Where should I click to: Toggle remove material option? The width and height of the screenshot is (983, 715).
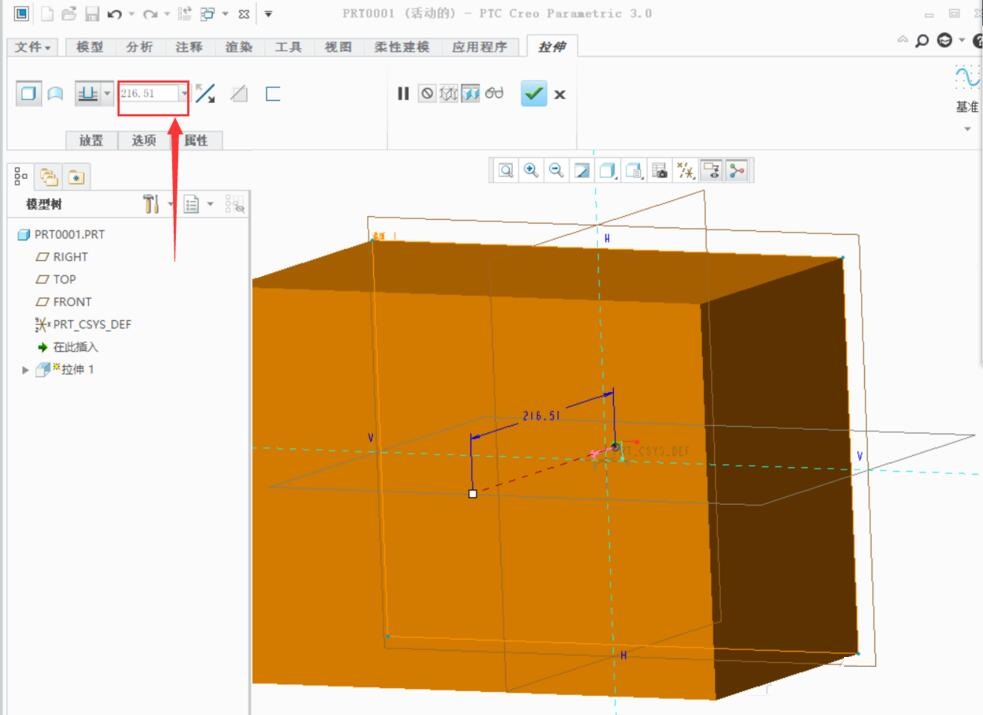239,94
